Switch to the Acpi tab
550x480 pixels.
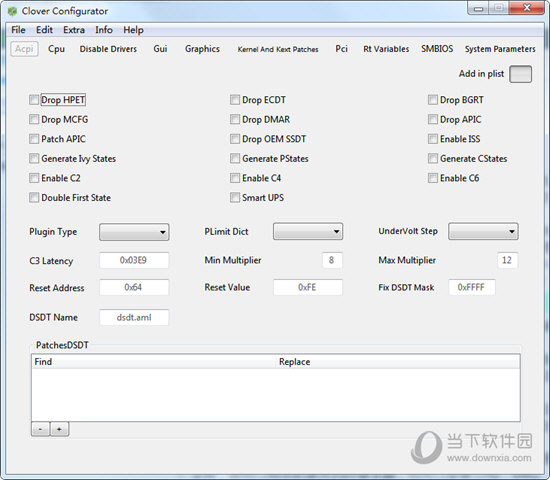click(24, 49)
